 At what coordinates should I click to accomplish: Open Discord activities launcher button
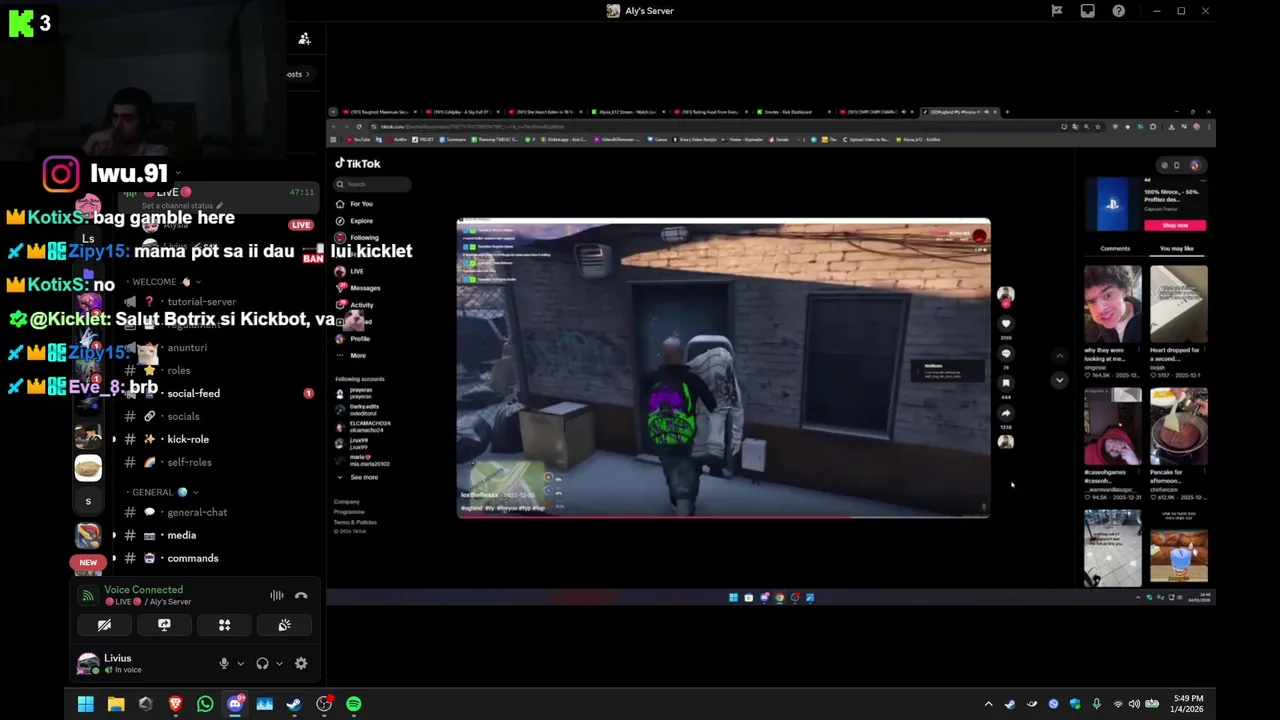pyautogui.click(x=224, y=625)
